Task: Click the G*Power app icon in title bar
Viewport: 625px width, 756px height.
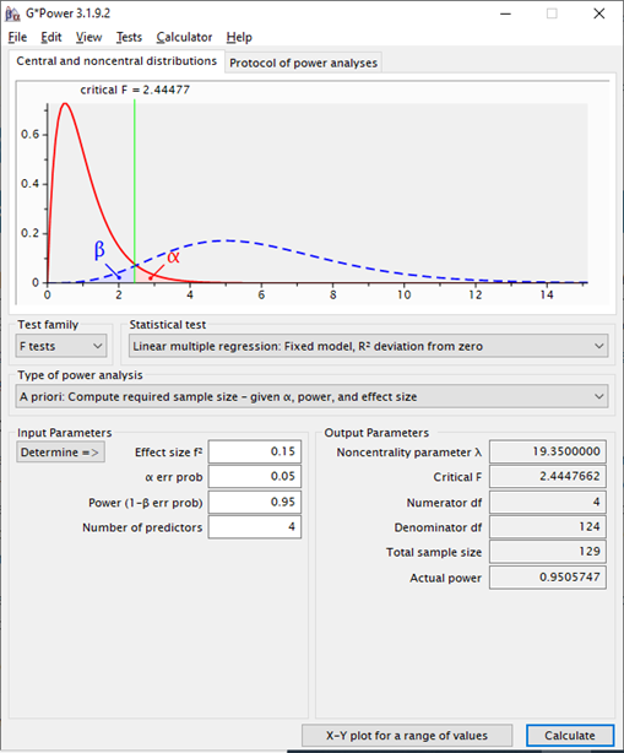Action: [11, 14]
